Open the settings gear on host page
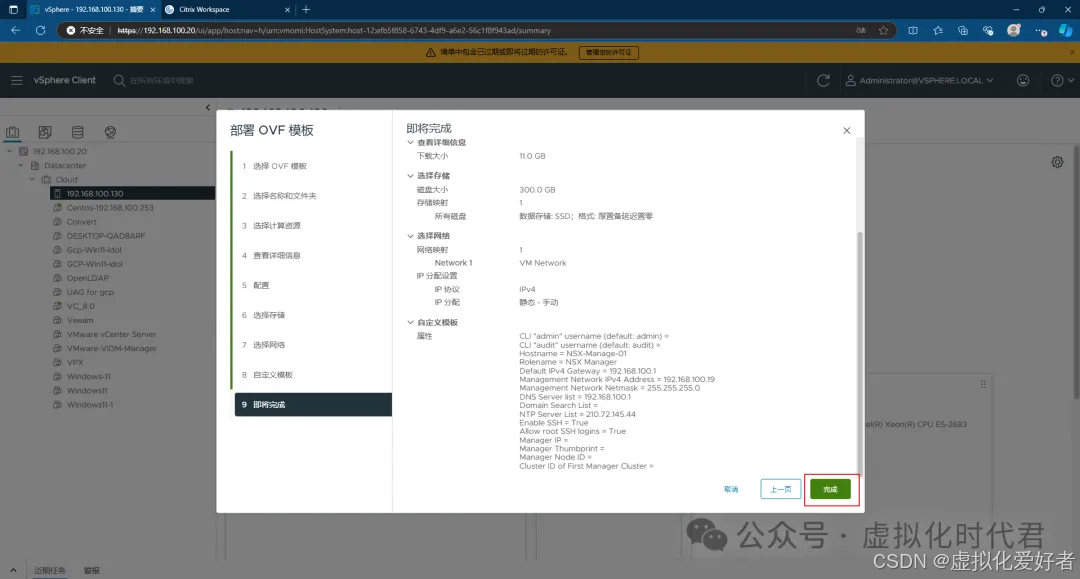Viewport: 1080px width, 579px height. pyautogui.click(x=1057, y=162)
